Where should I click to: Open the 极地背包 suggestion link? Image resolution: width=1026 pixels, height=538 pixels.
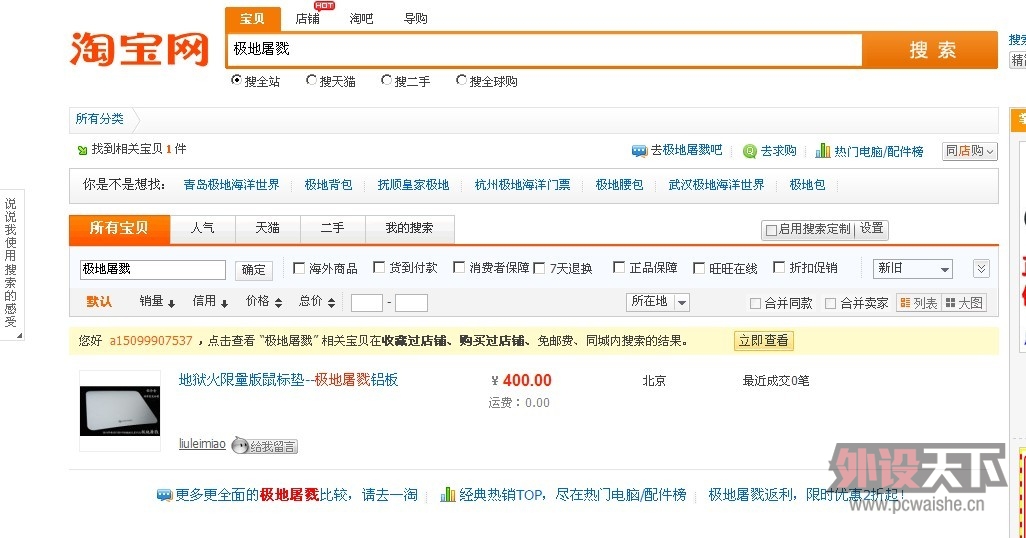coord(328,185)
